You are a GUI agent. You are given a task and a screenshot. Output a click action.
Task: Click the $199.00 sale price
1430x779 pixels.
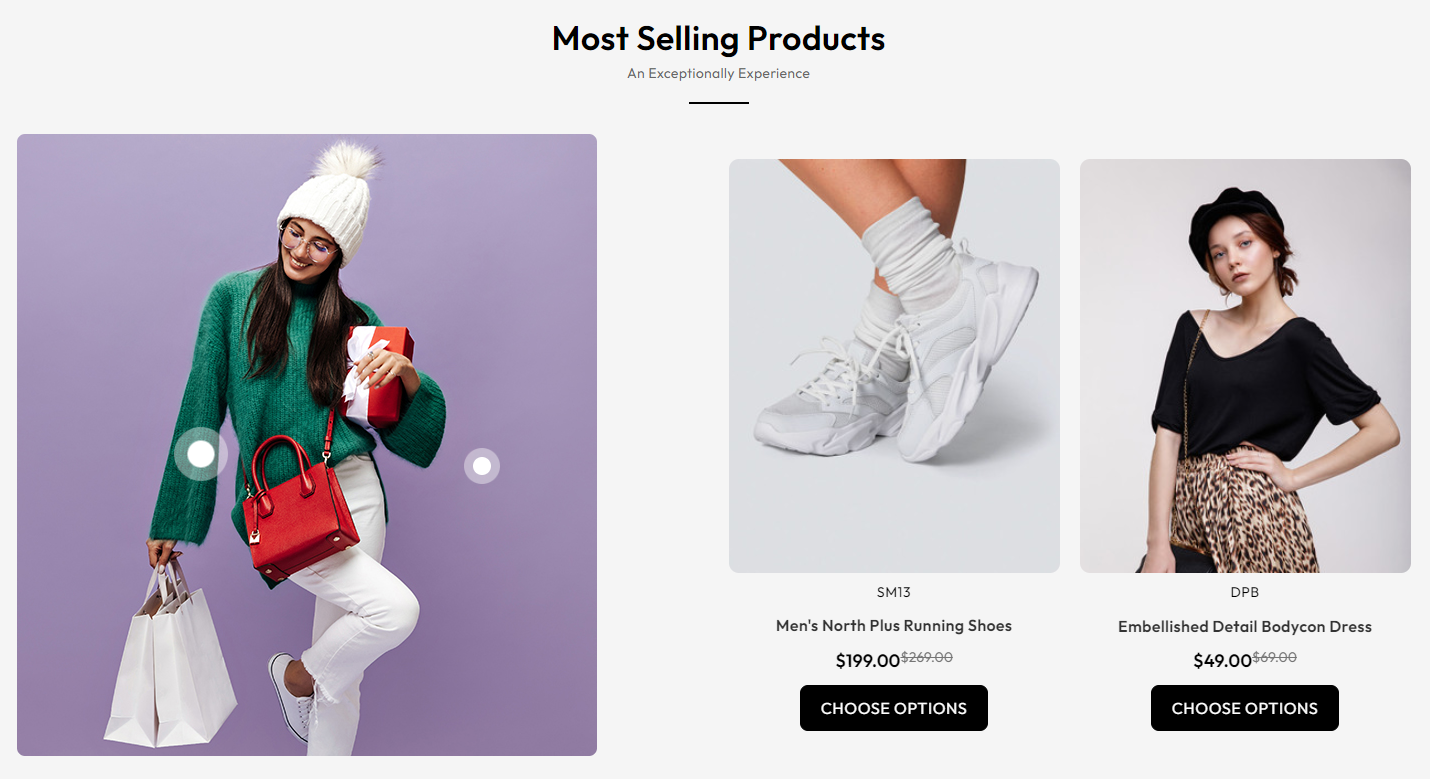(x=867, y=661)
